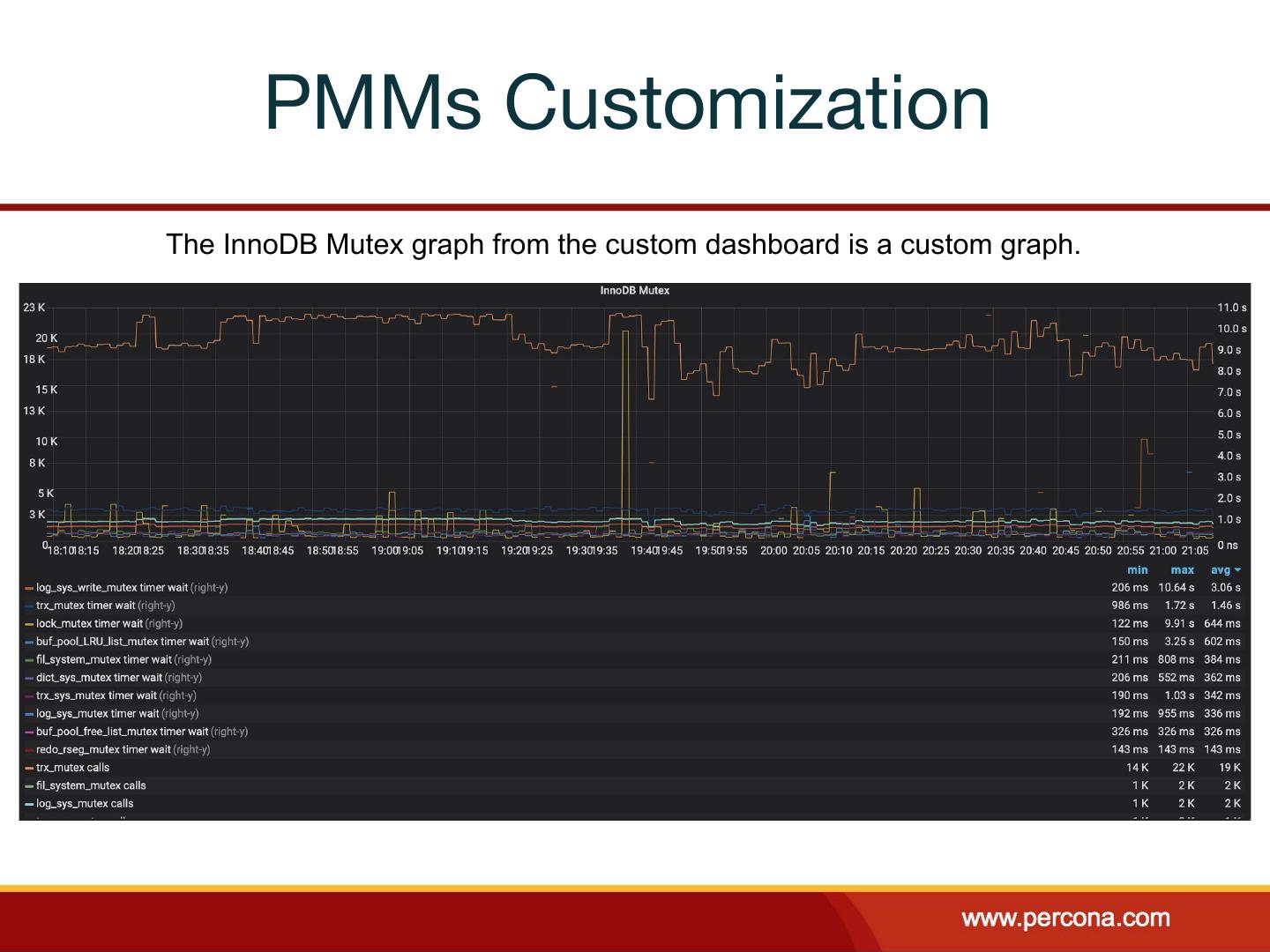The image size is (1270, 952).
Task: Click the 22 K max value for trx_mutex calls
Action: coord(1184,768)
